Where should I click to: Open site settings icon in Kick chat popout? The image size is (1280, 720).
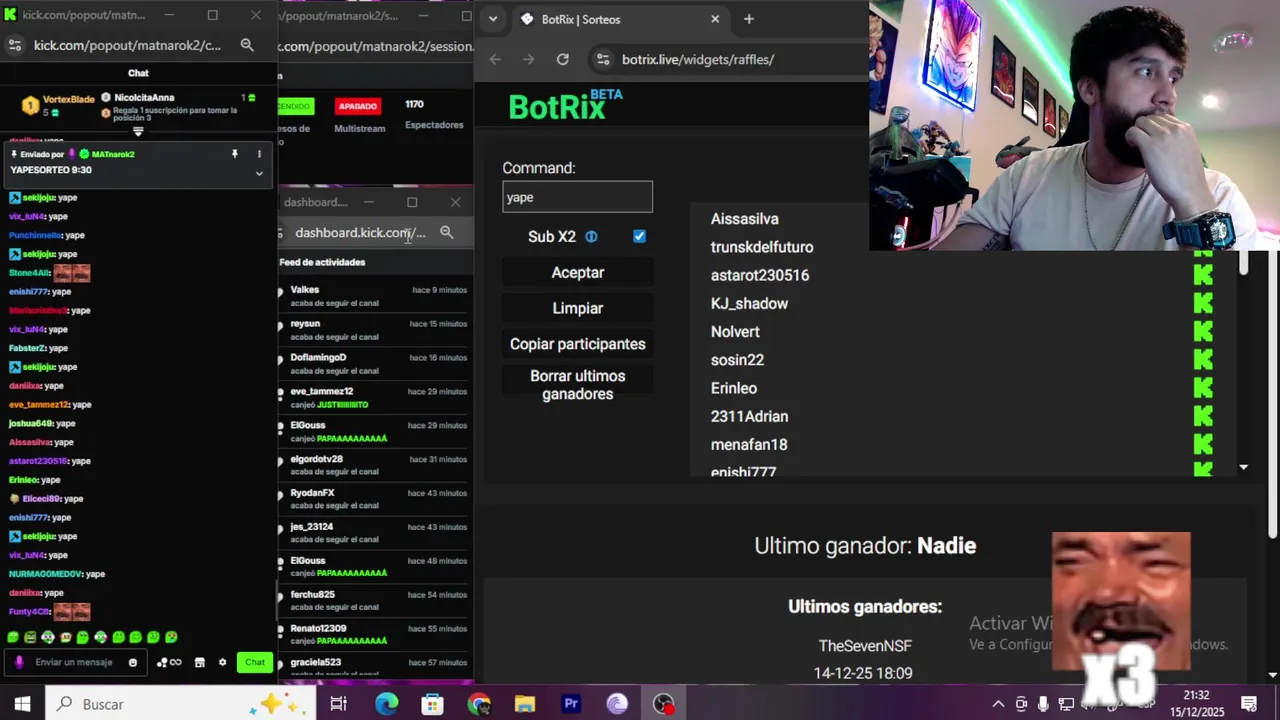pos(14,45)
